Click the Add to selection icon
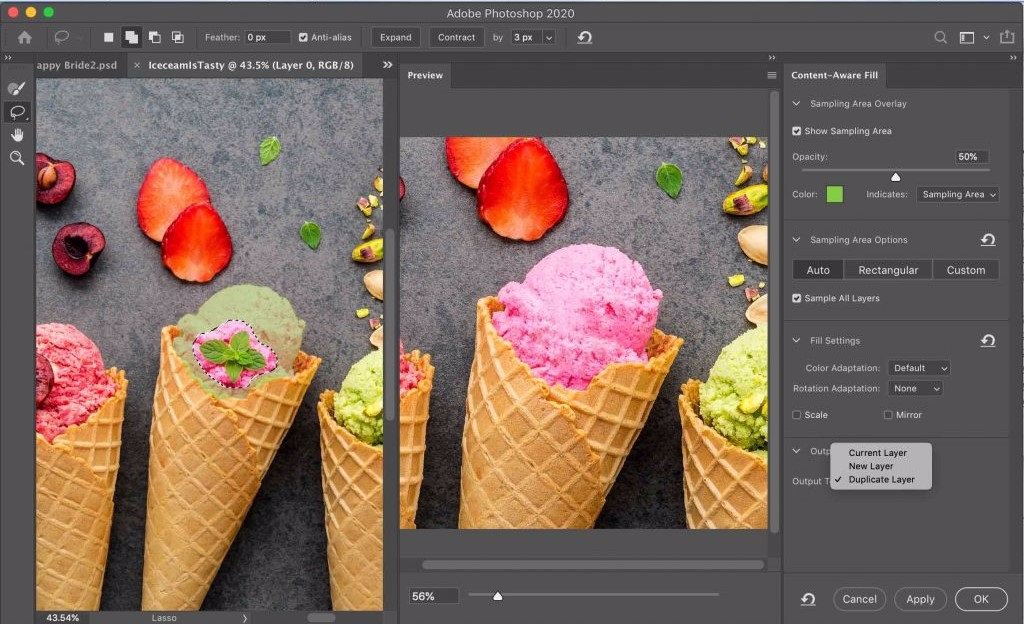The height and width of the screenshot is (624, 1024). (131, 36)
